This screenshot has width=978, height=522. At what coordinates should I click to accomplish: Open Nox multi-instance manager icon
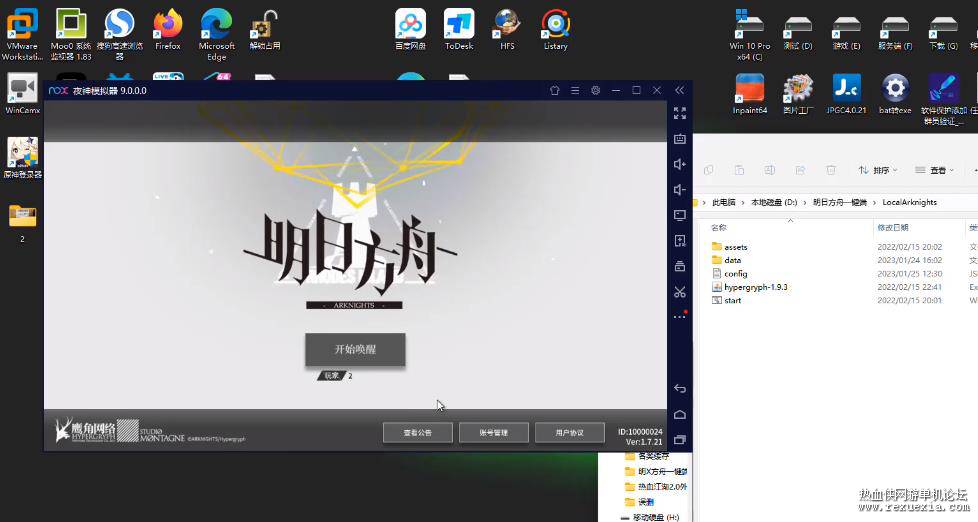tap(680, 266)
